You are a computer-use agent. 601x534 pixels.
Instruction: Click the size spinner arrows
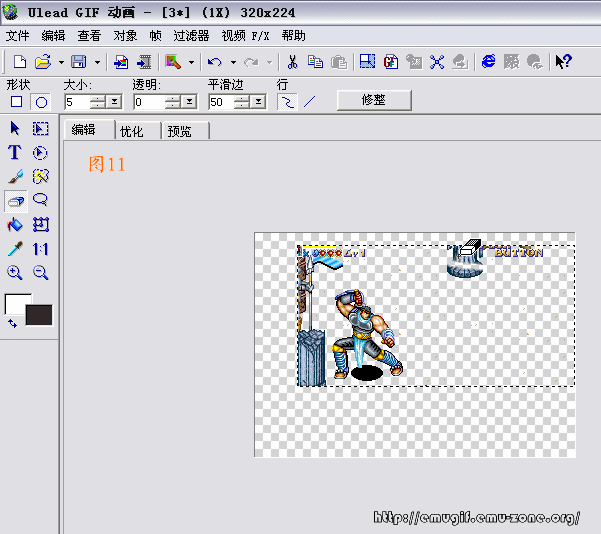(x=98, y=102)
